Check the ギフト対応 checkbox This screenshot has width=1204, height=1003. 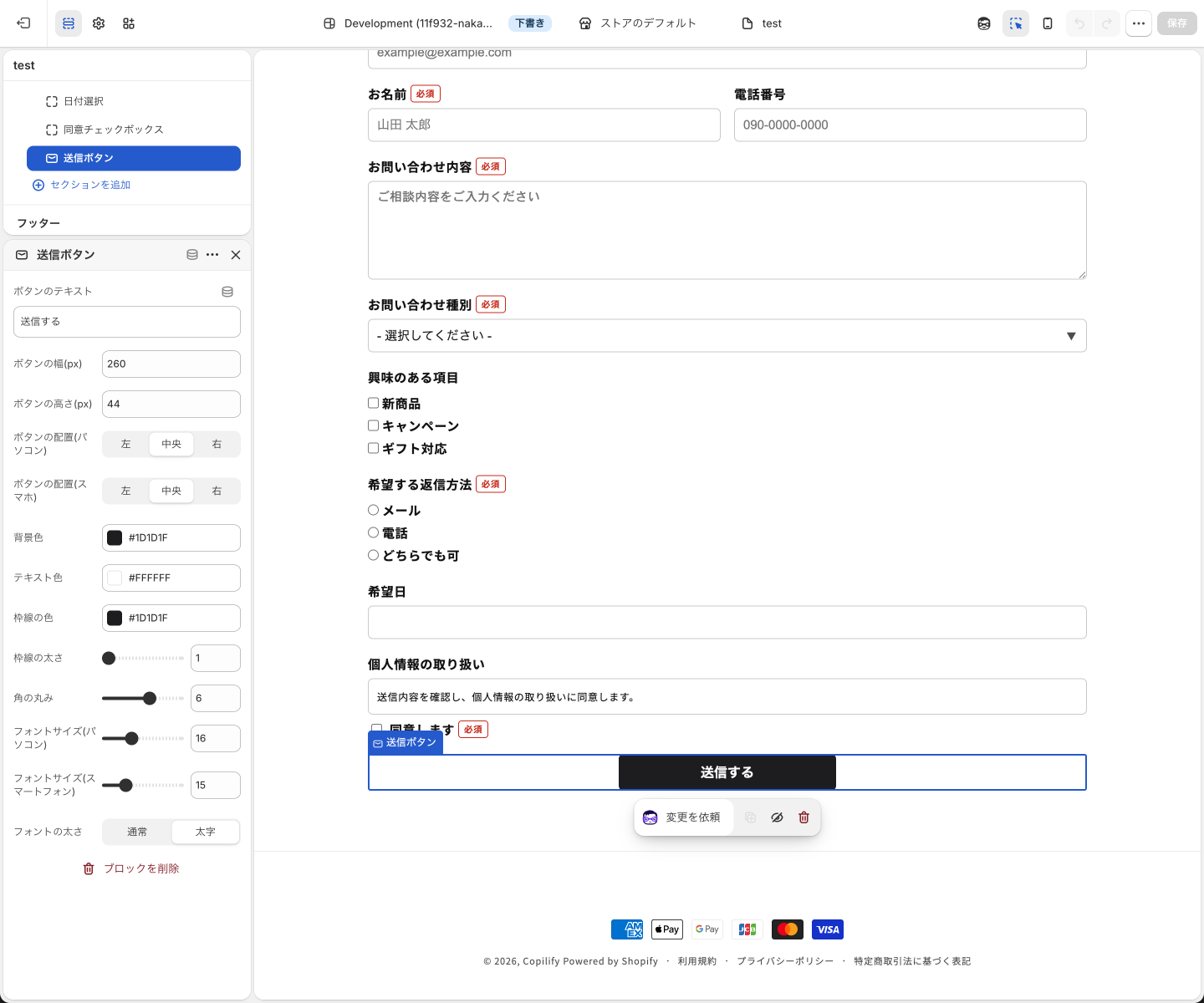373,448
